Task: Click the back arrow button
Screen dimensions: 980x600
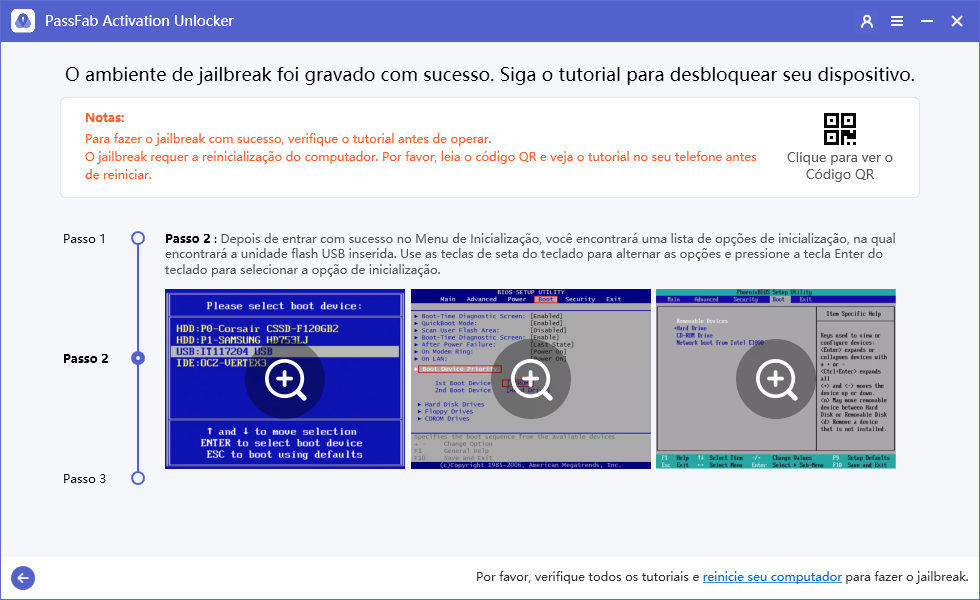Action: point(22,578)
